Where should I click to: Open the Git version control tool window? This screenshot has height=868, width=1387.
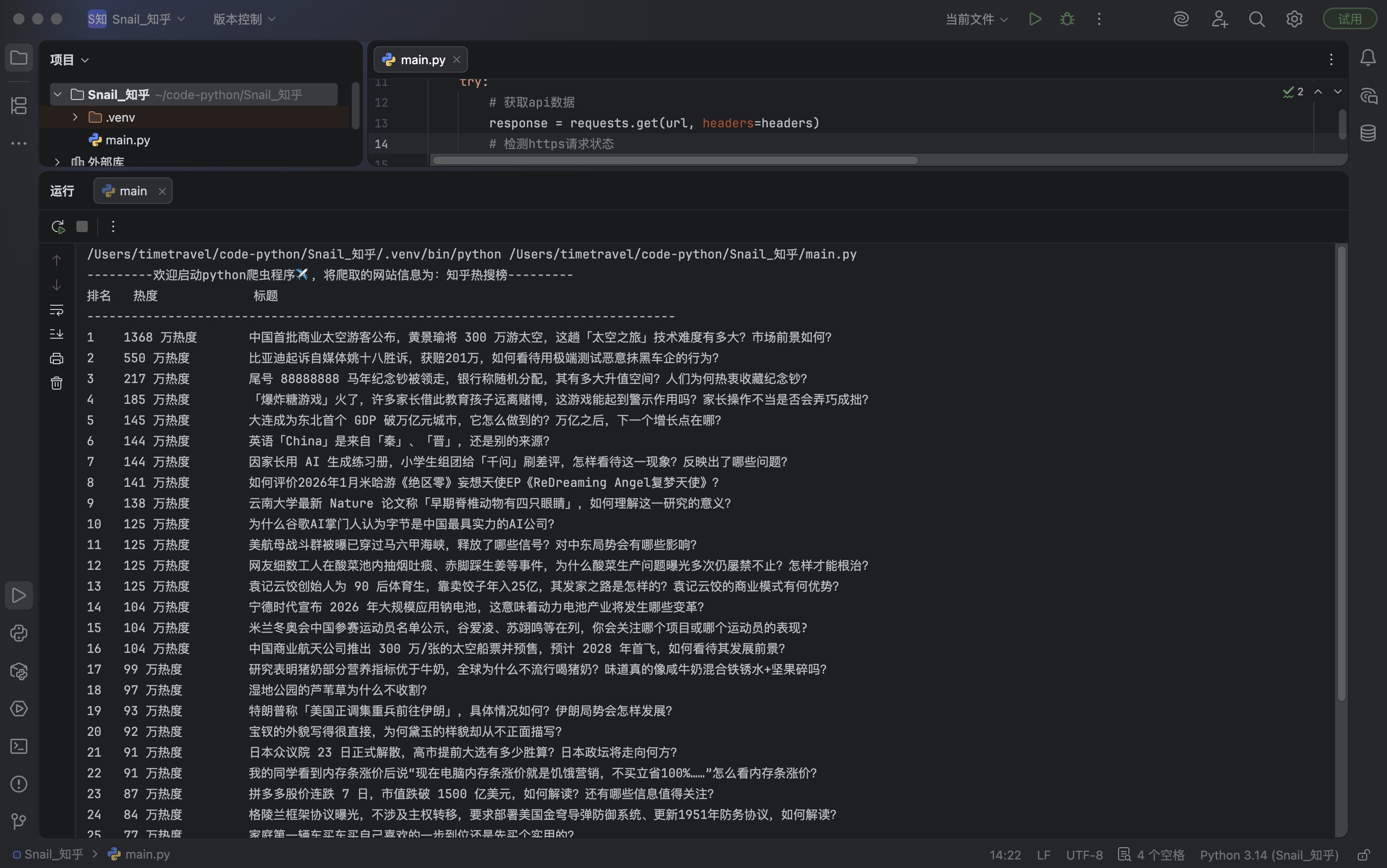click(x=19, y=821)
